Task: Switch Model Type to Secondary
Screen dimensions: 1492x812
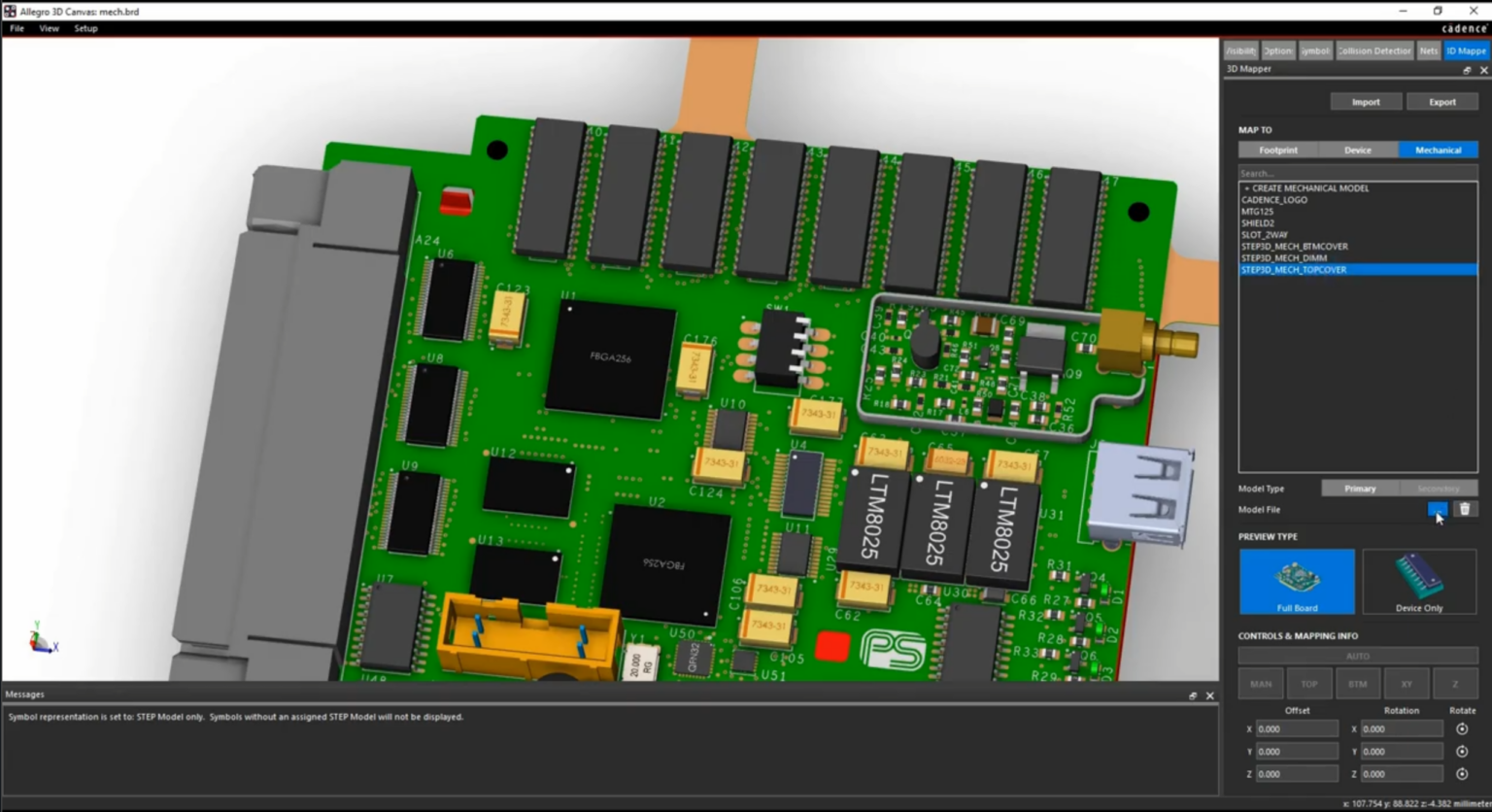Action: coord(1440,488)
